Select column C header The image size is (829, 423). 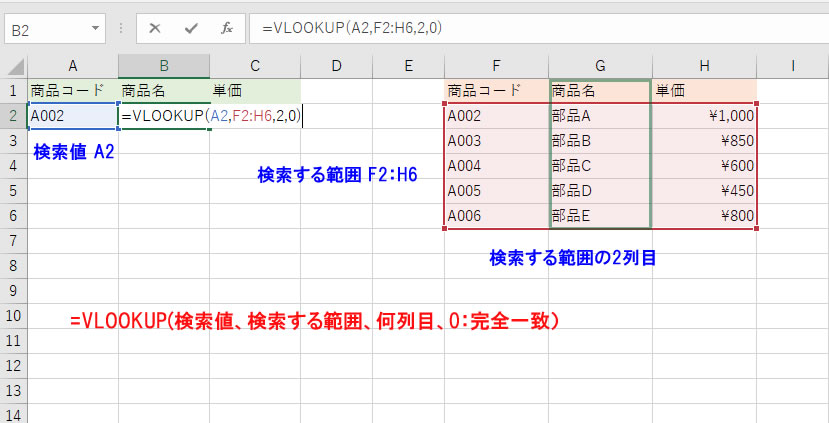pyautogui.click(x=255, y=66)
